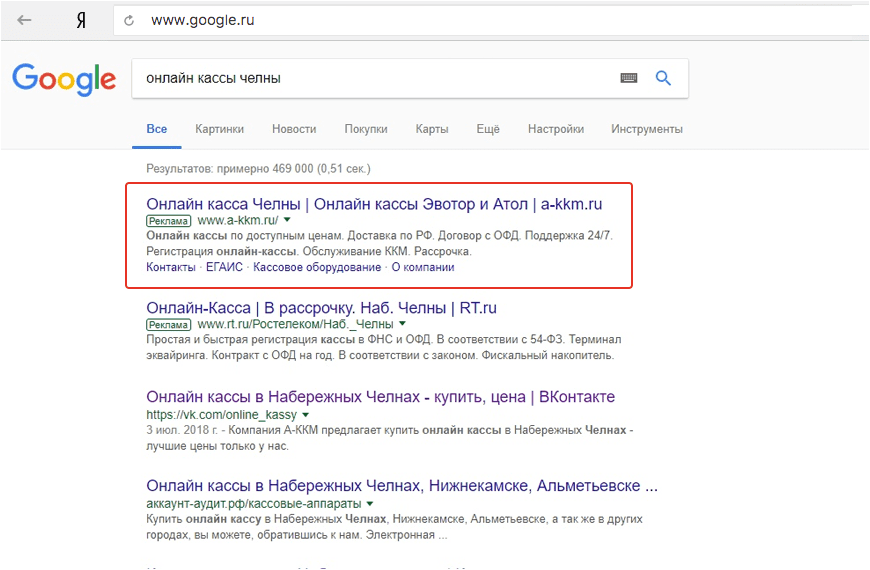Screen dimensions: 870x570
Task: Open Настройки search settings
Action: click(x=556, y=129)
